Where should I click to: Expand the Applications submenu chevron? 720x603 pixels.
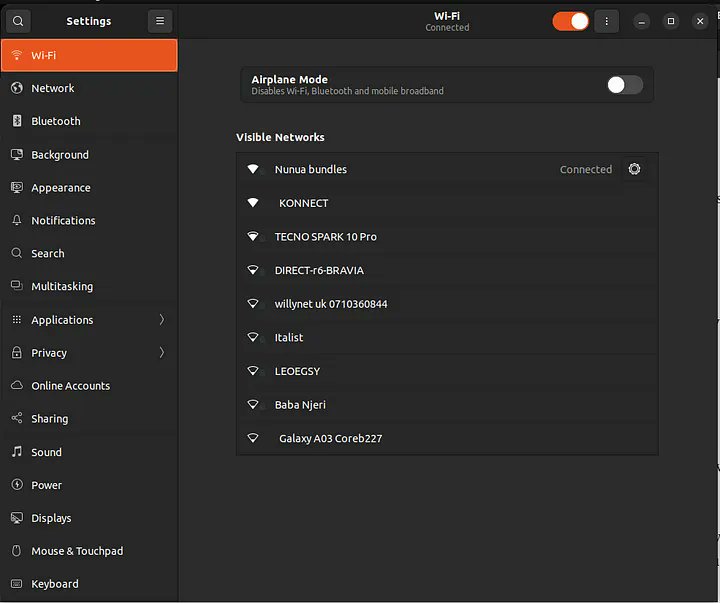pyautogui.click(x=162, y=320)
